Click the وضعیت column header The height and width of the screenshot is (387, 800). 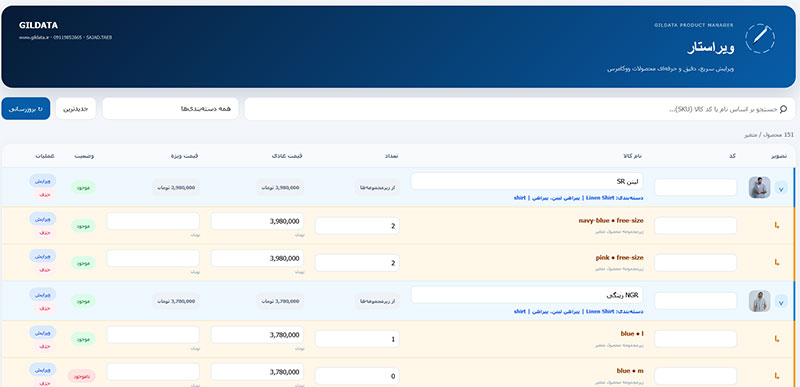point(84,156)
